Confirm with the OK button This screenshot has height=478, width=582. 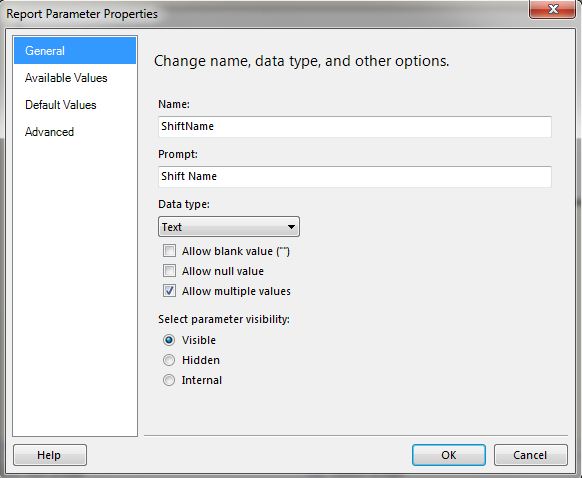pos(449,455)
